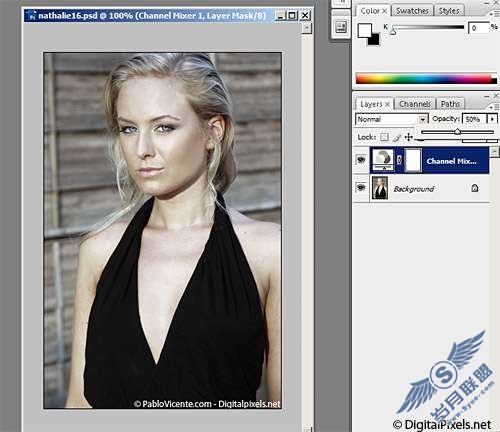Click the Background layer photo thumbnail

[x=380, y=188]
